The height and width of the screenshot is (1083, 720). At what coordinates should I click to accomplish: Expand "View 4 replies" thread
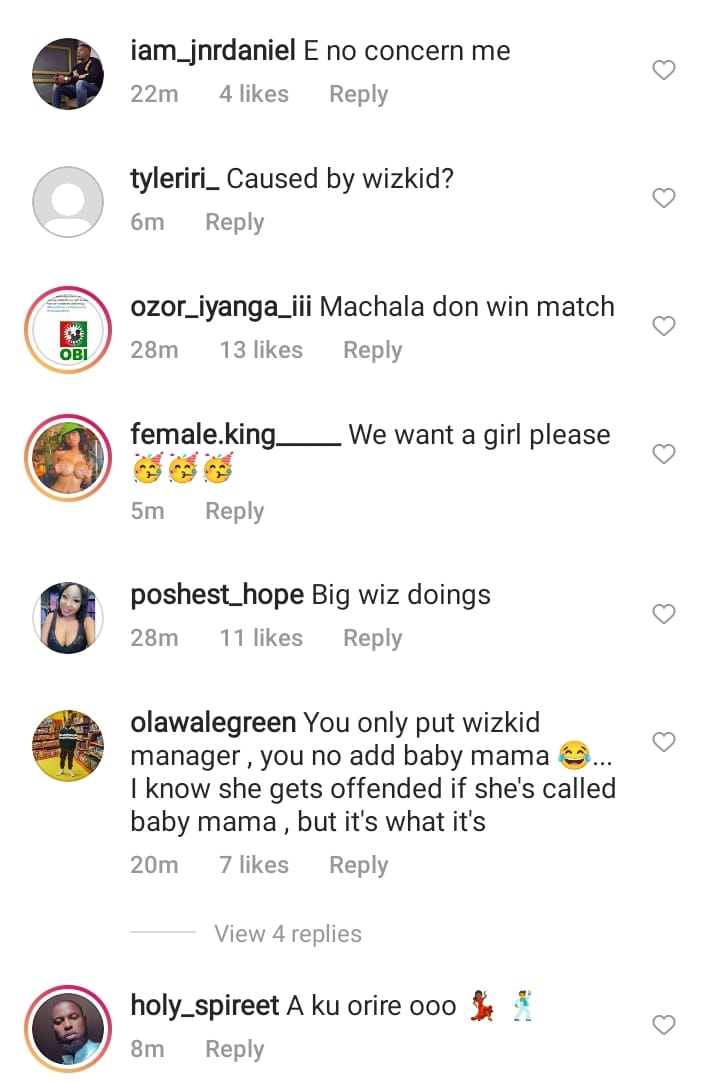click(288, 934)
